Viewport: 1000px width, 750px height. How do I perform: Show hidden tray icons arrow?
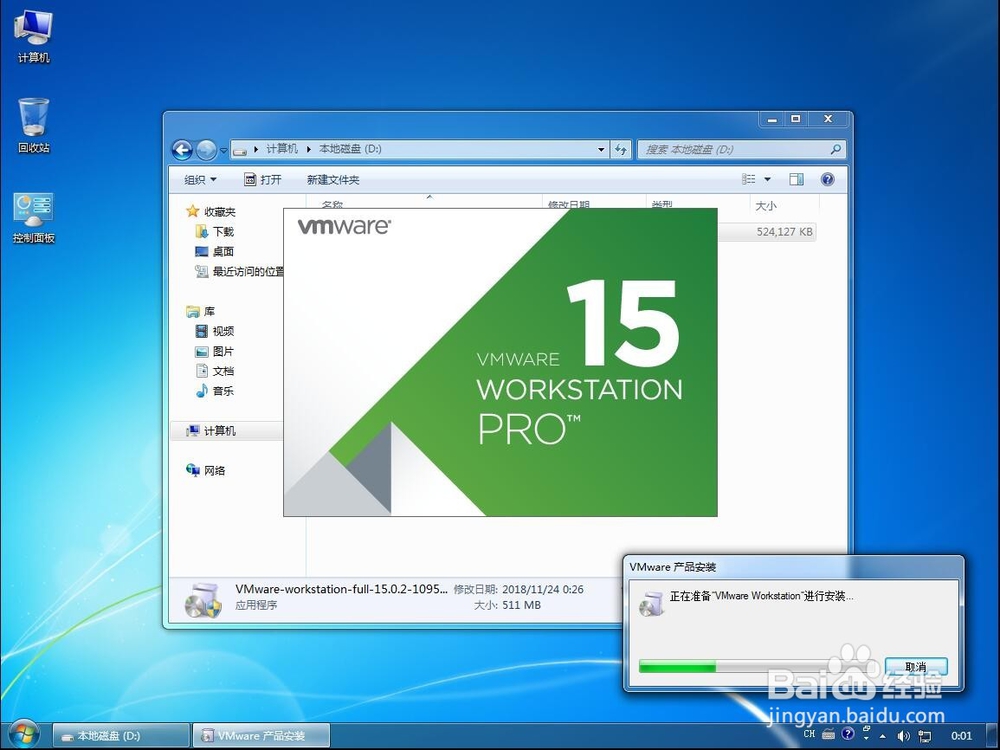(883, 736)
